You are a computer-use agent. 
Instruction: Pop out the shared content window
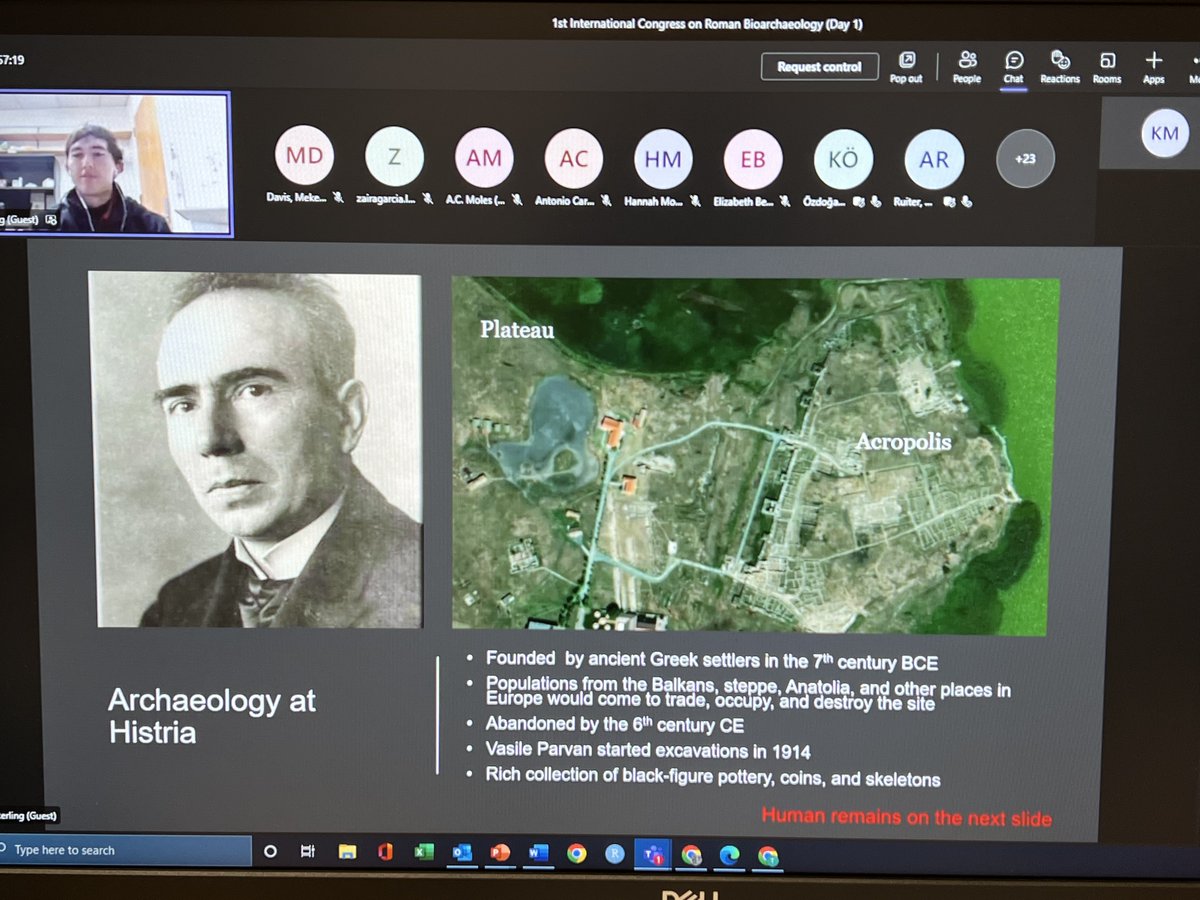tap(906, 67)
